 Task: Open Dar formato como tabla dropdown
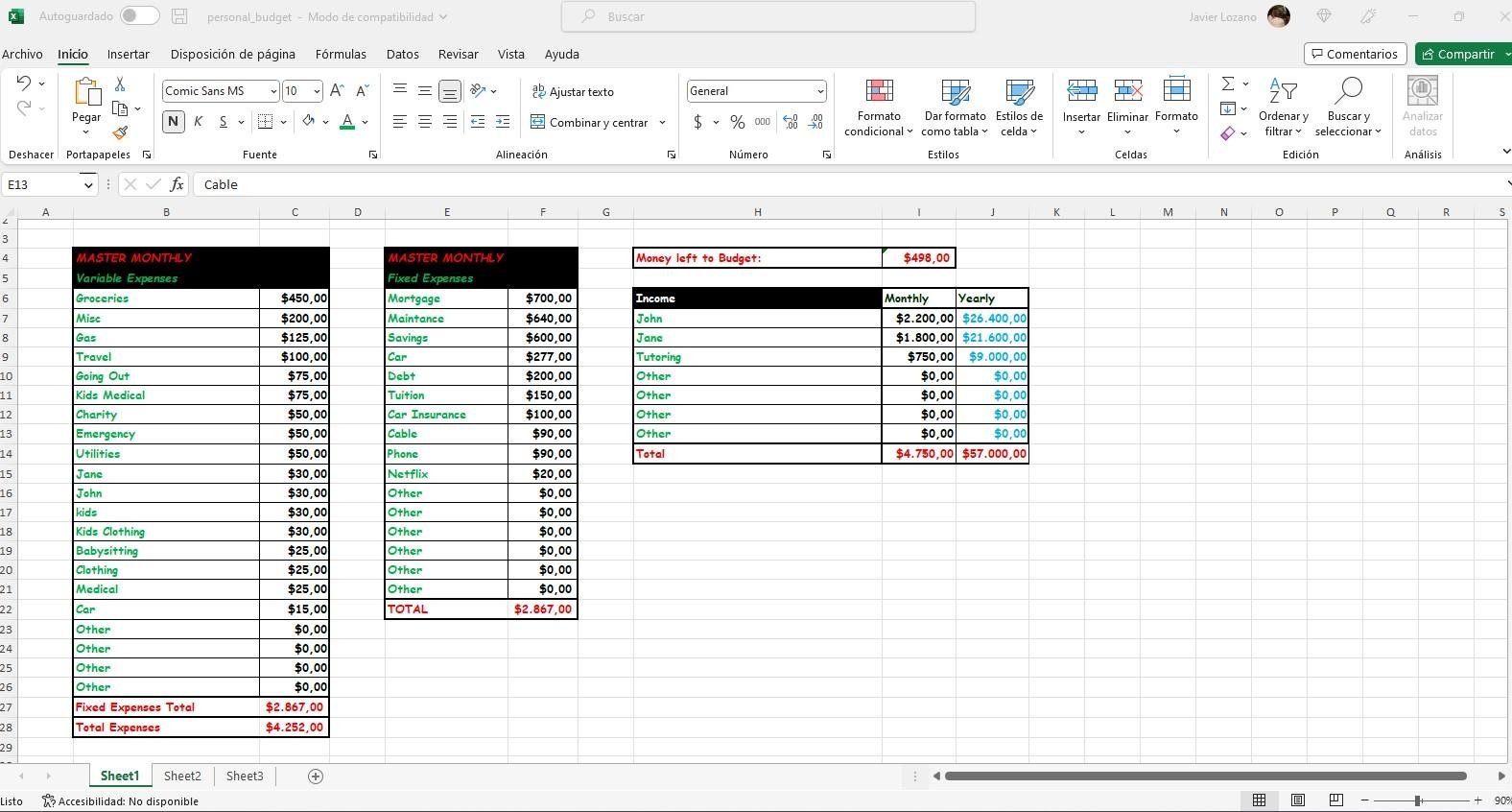click(955, 107)
